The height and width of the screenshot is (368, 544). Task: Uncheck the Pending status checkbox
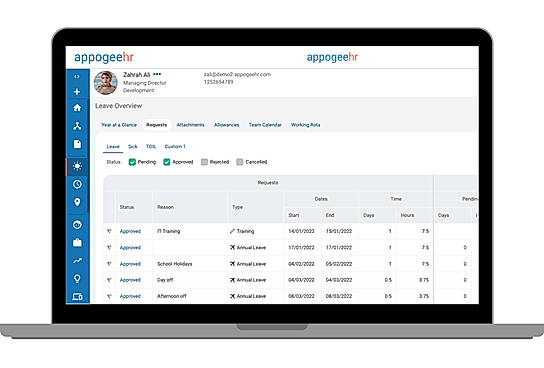tap(132, 162)
